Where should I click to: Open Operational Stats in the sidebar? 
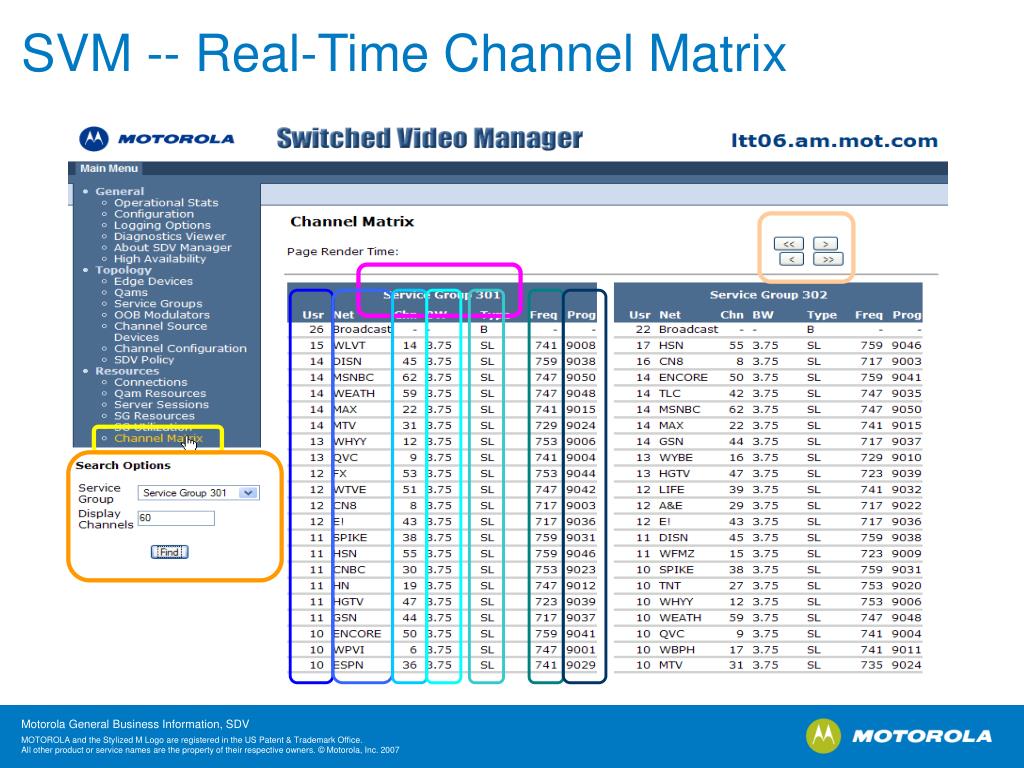[x=166, y=202]
